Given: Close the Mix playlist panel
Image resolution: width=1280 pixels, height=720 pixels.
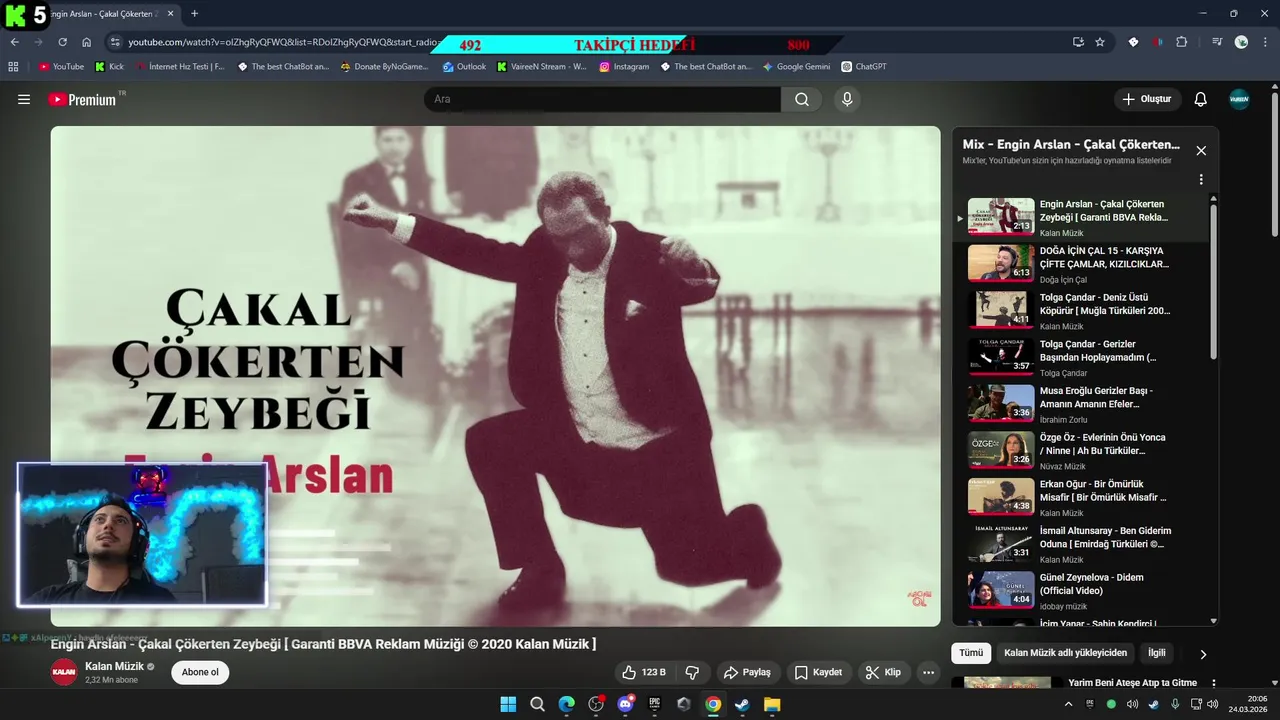Looking at the screenshot, I should point(1201,150).
